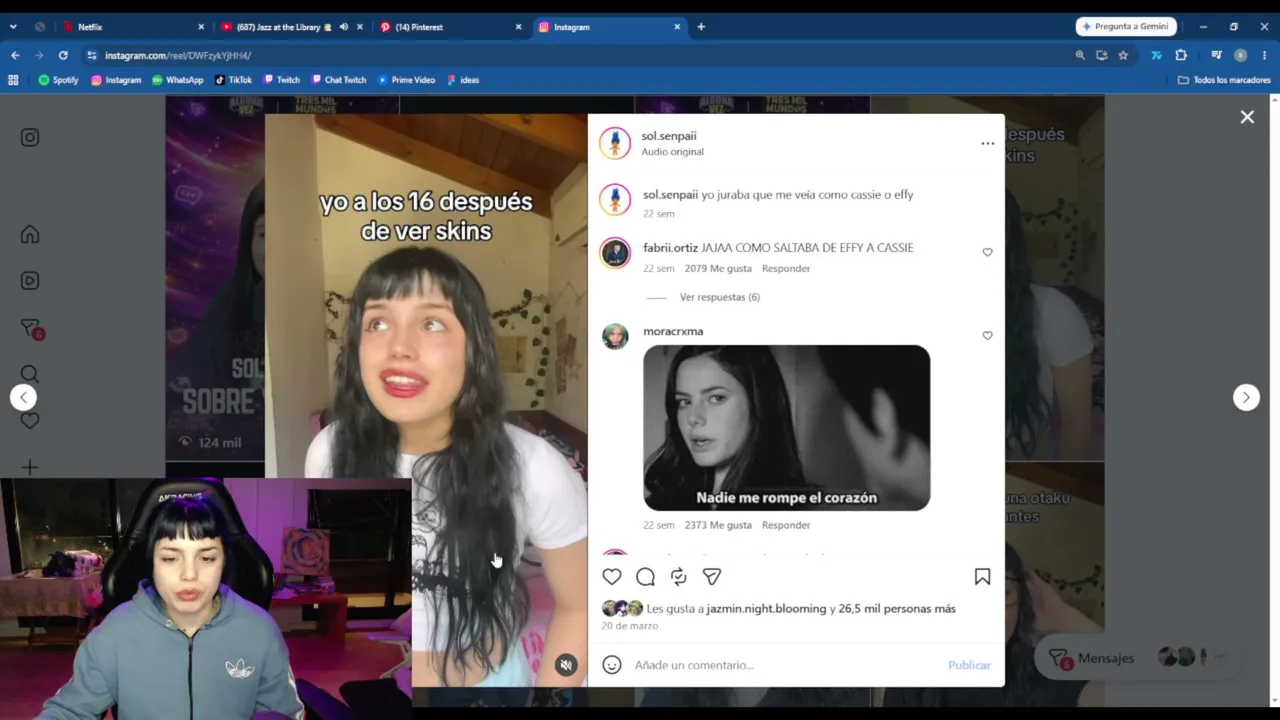Open the Extensions puzzle icon

click(1181, 55)
